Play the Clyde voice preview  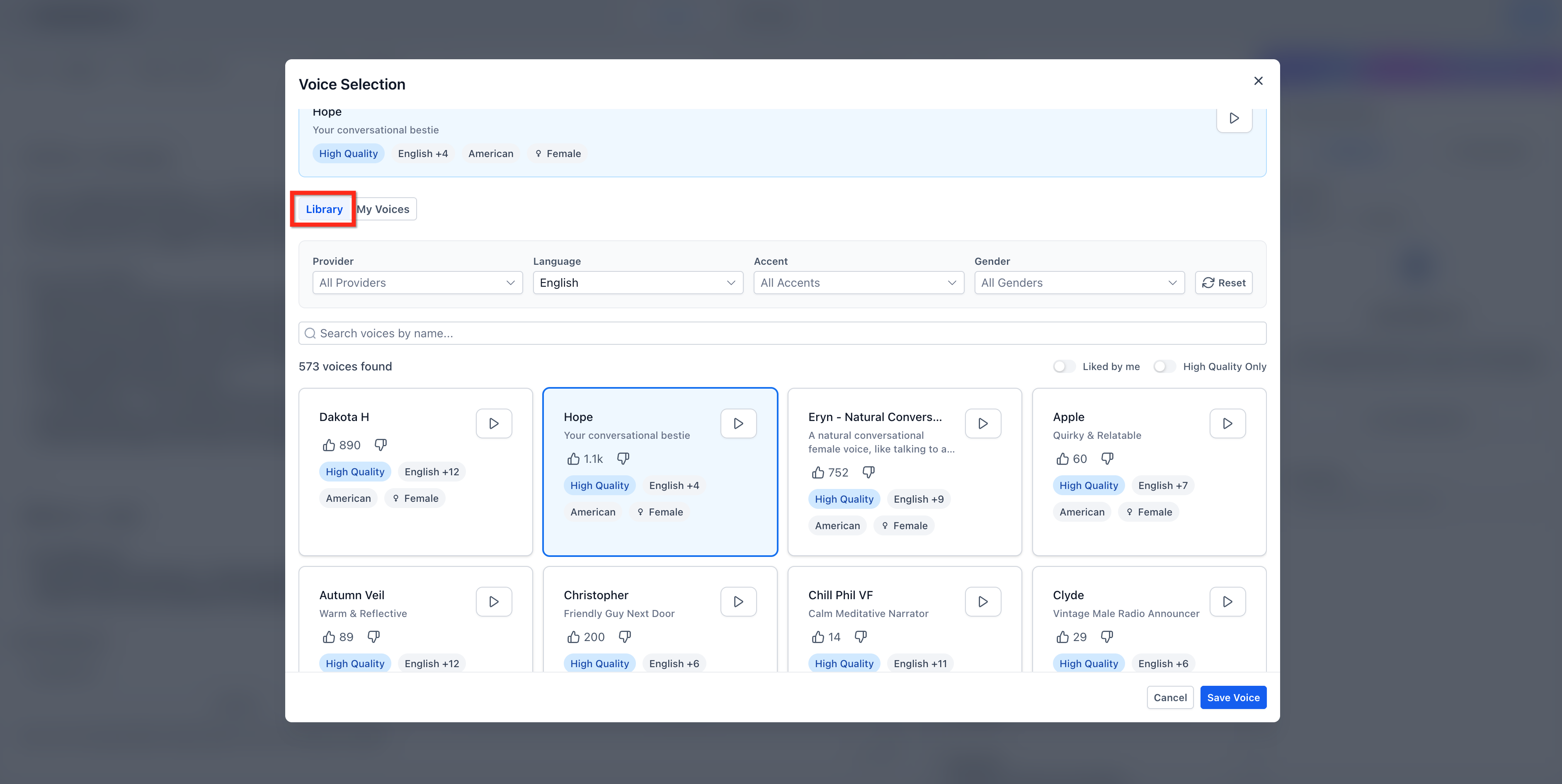tap(1227, 602)
